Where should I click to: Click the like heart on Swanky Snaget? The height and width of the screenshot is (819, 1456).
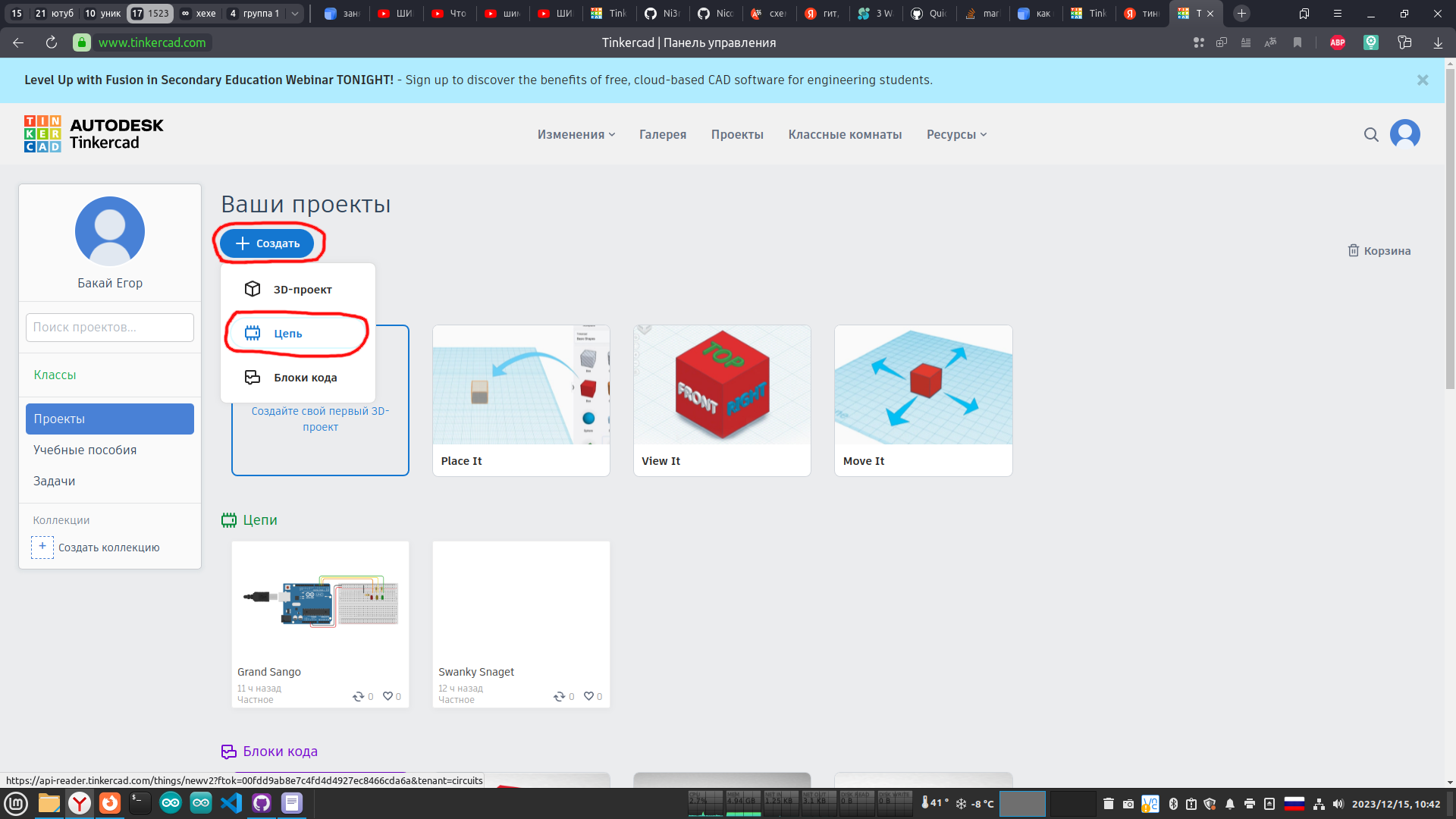588,696
